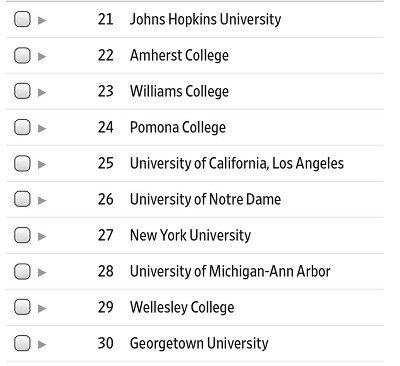The height and width of the screenshot is (366, 400).
Task: Click the New York University name
Action: point(190,235)
